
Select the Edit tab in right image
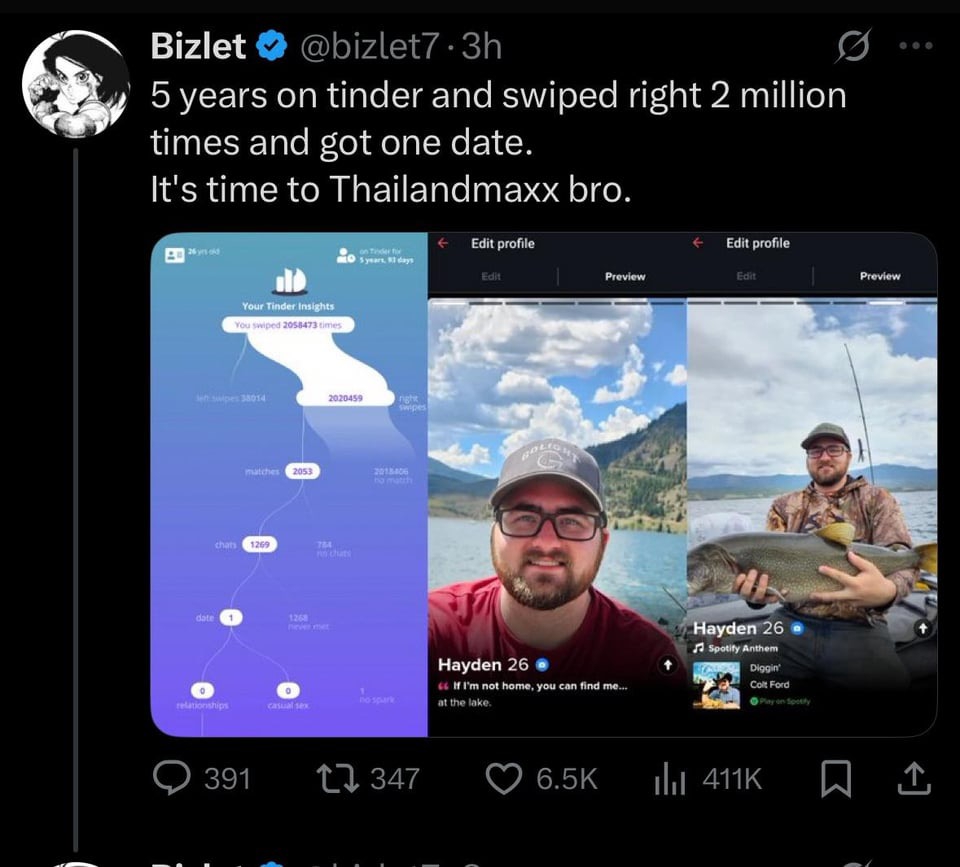point(746,276)
